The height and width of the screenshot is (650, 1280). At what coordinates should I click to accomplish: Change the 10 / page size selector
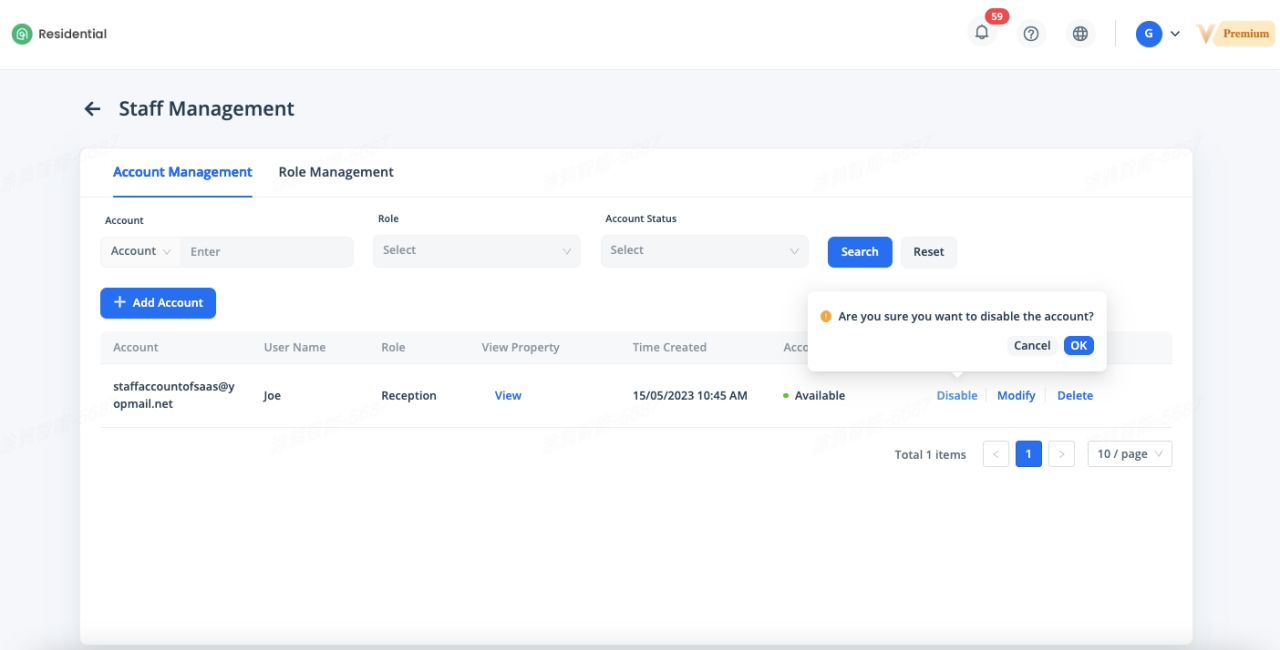[x=1129, y=454]
